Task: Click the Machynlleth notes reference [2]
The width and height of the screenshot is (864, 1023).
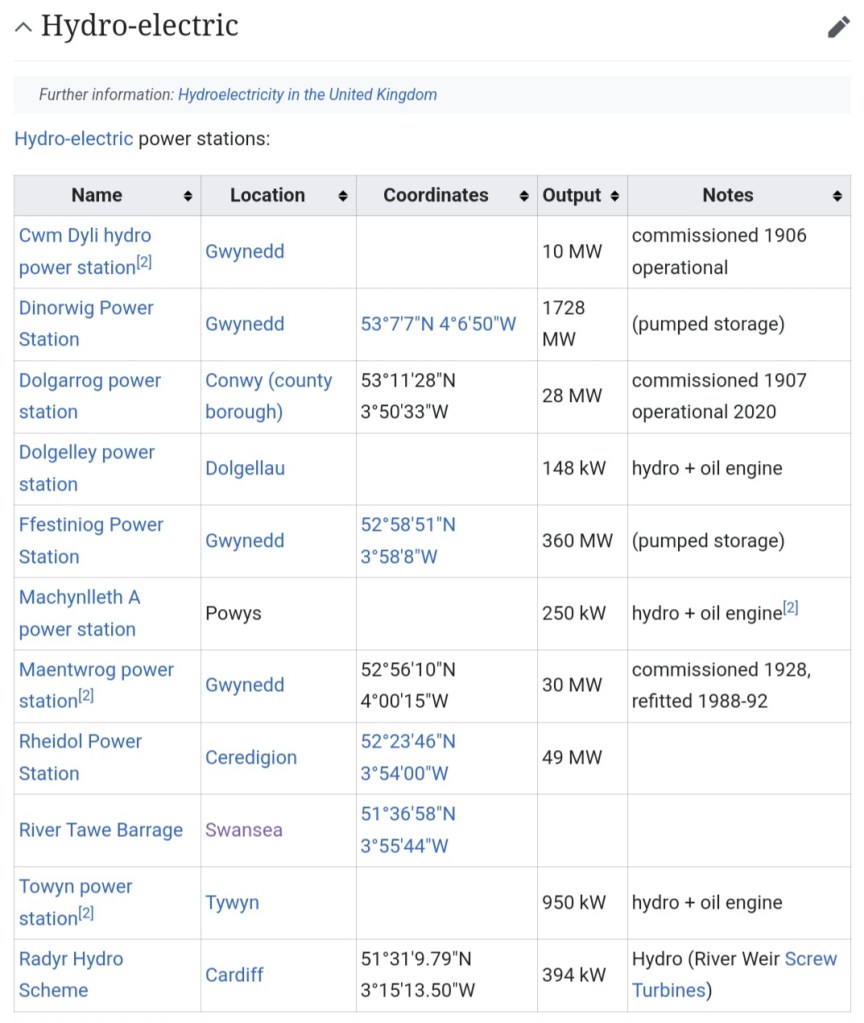Action: (x=790, y=608)
